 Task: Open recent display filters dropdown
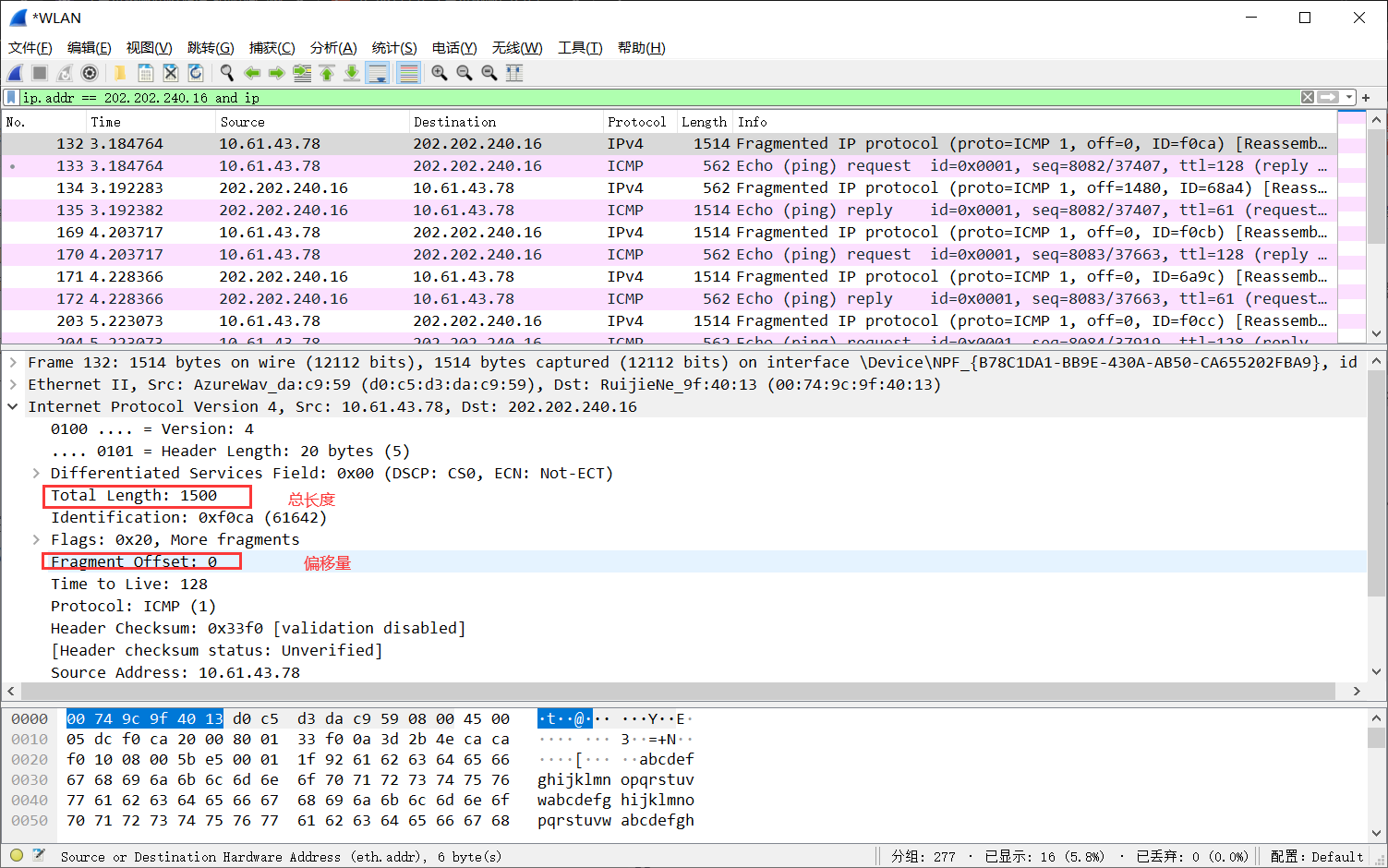tap(1349, 97)
